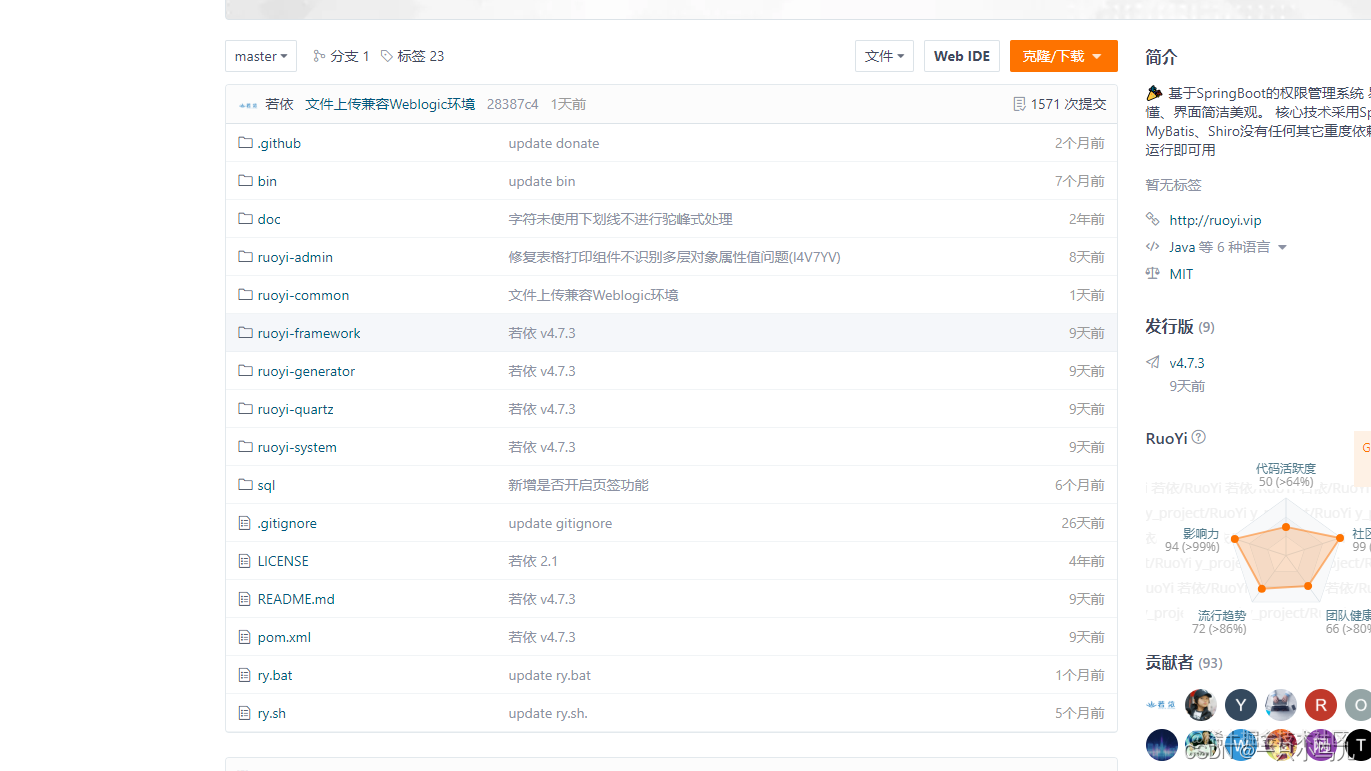Click the 4年前 timestamp in LICENSE row
1371x771 pixels.
(x=1086, y=561)
